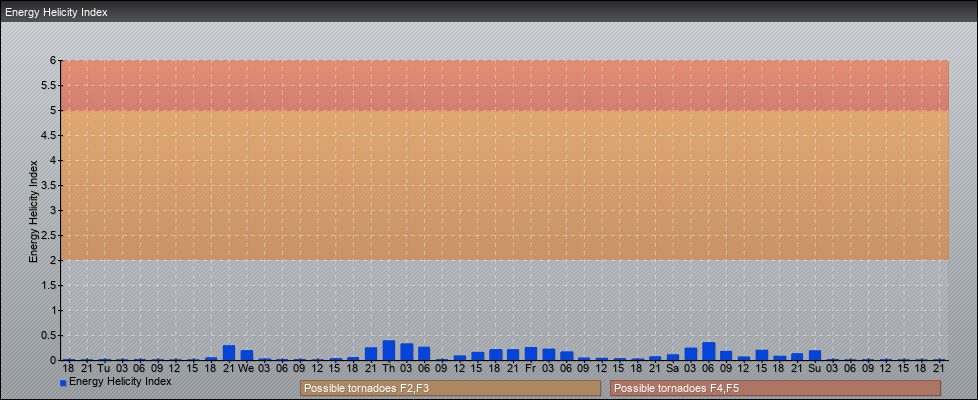This screenshot has width=978, height=400.
Task: Click the vertical Energy Helicity Index axis title
Action: [x=34, y=211]
